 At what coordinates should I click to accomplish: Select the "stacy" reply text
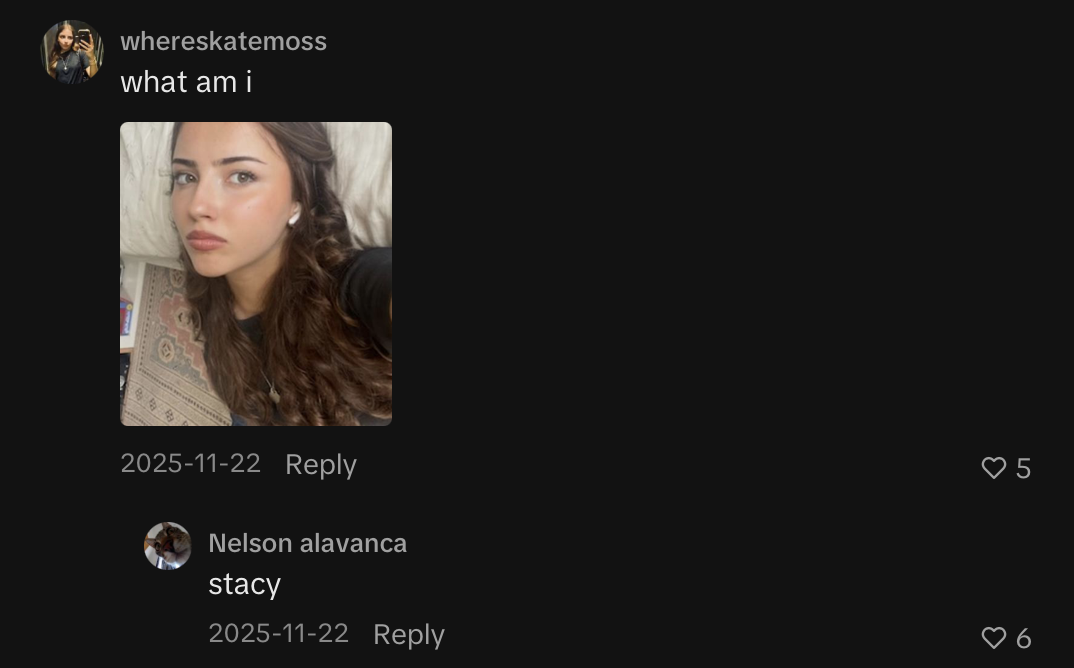tap(245, 584)
